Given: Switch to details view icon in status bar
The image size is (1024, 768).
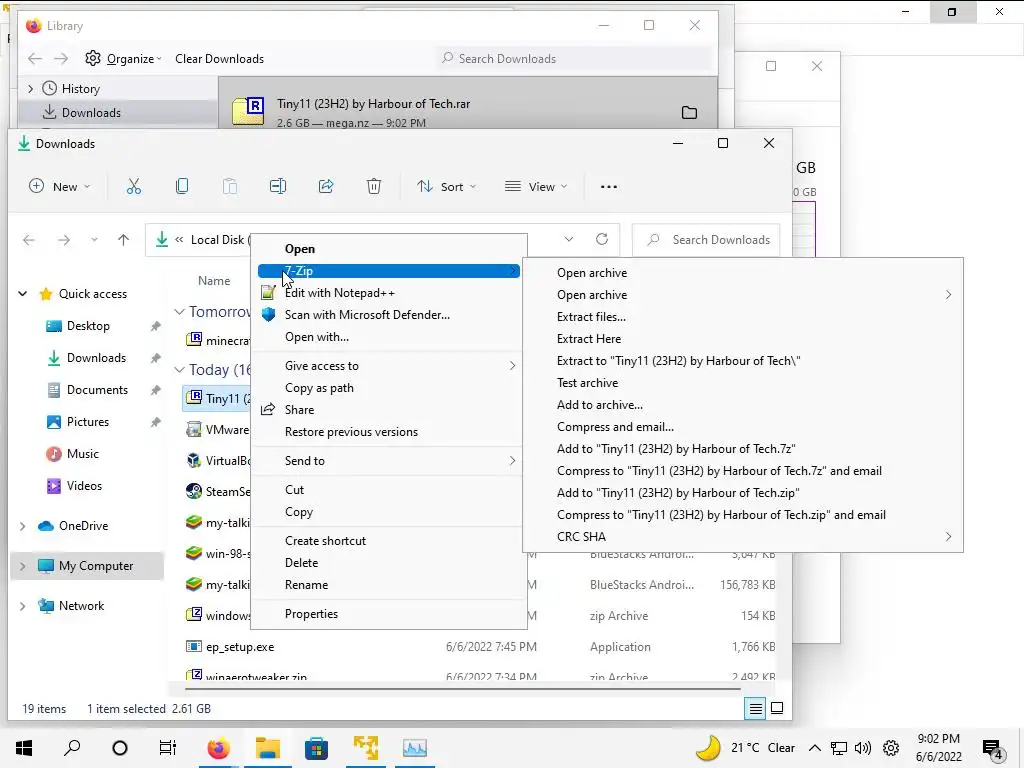Looking at the screenshot, I should 756,709.
